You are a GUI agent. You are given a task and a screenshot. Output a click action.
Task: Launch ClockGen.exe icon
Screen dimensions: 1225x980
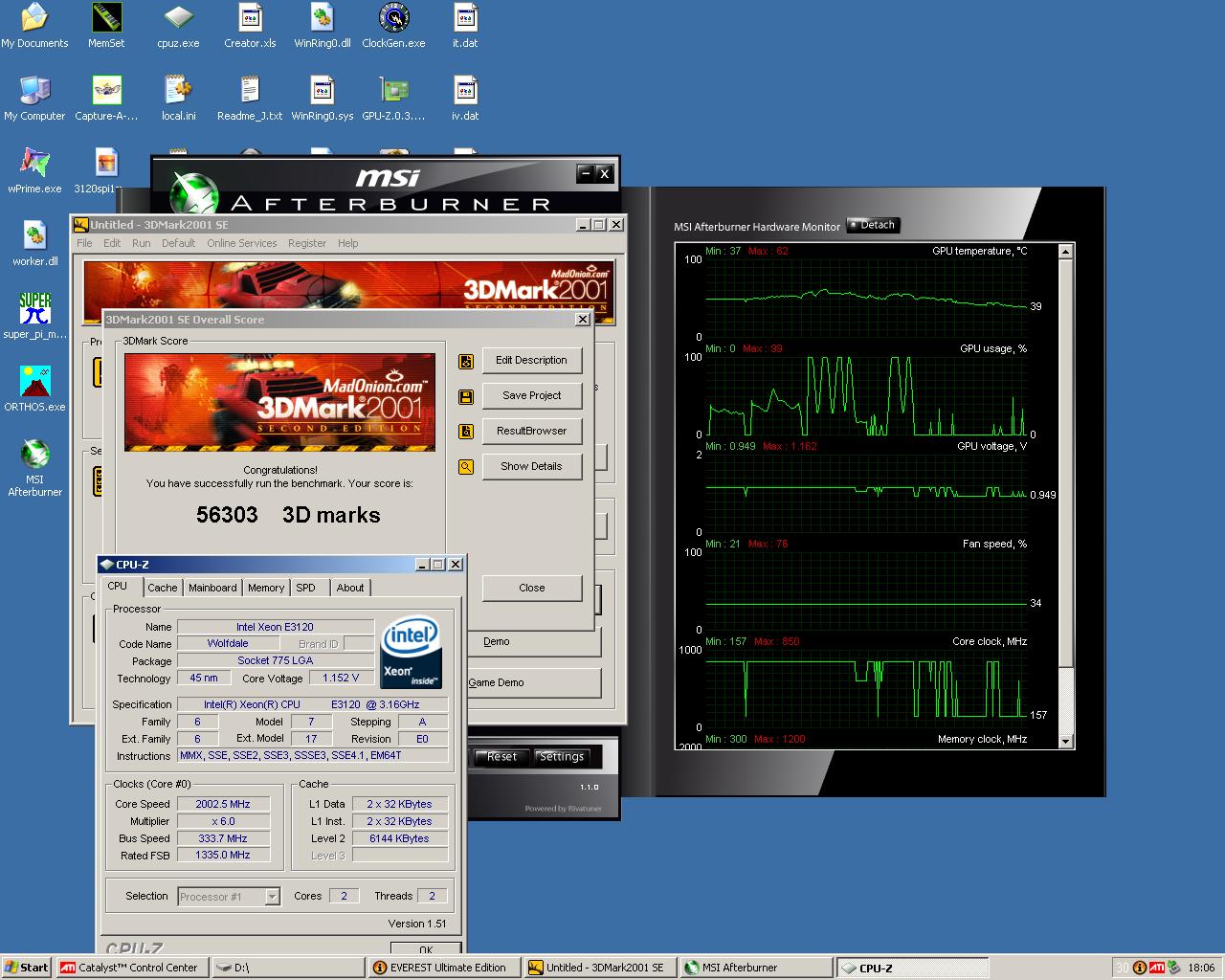click(393, 26)
